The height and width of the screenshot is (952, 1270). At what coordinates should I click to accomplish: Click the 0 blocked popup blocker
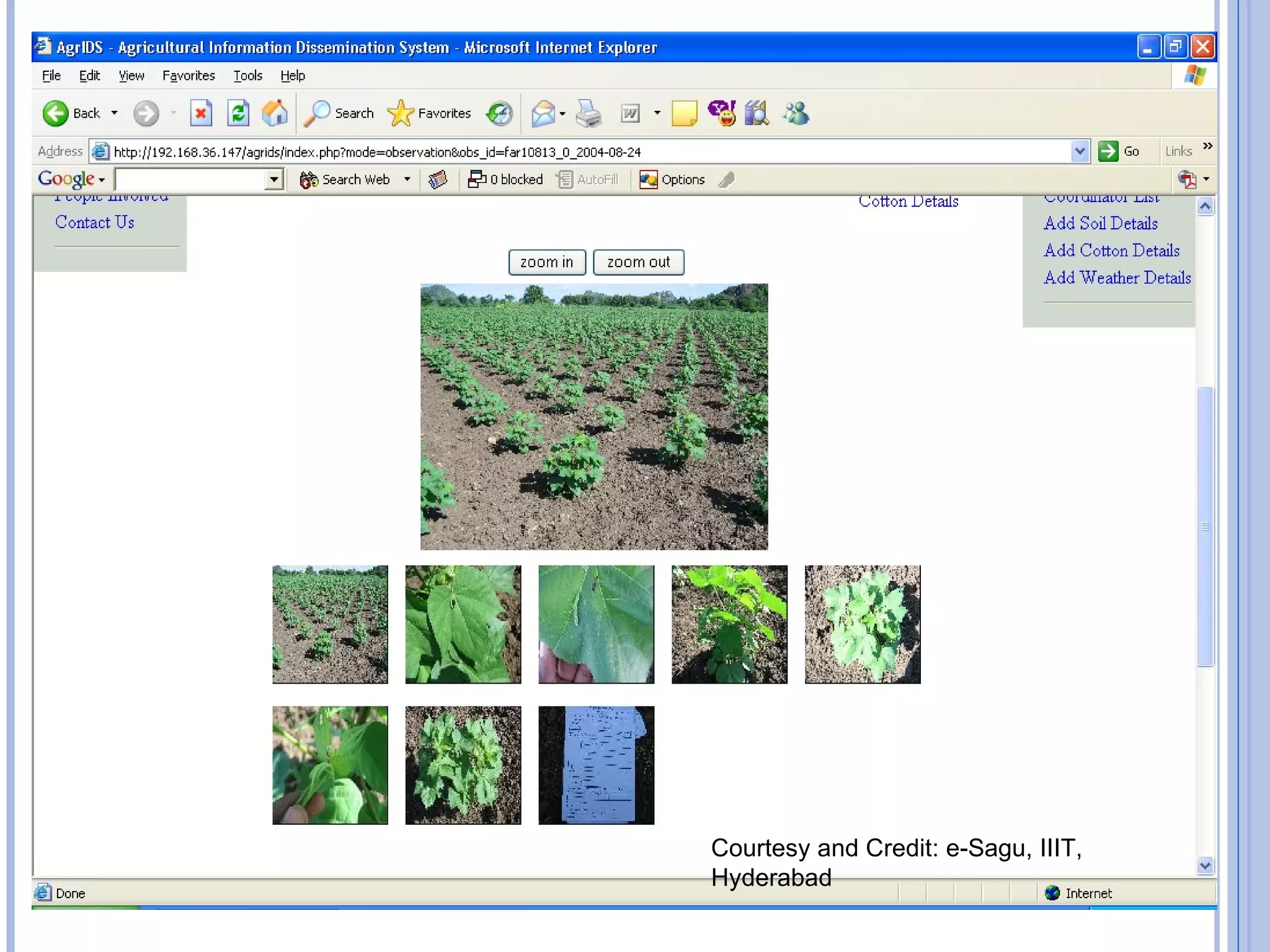click(x=505, y=180)
